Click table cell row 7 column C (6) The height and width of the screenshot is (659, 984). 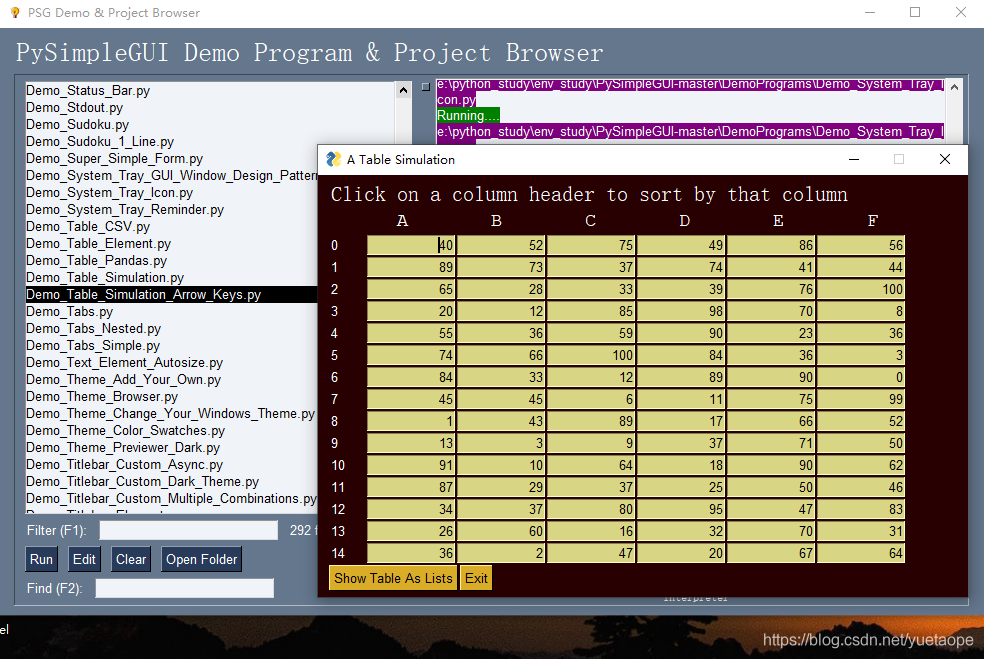tap(591, 399)
